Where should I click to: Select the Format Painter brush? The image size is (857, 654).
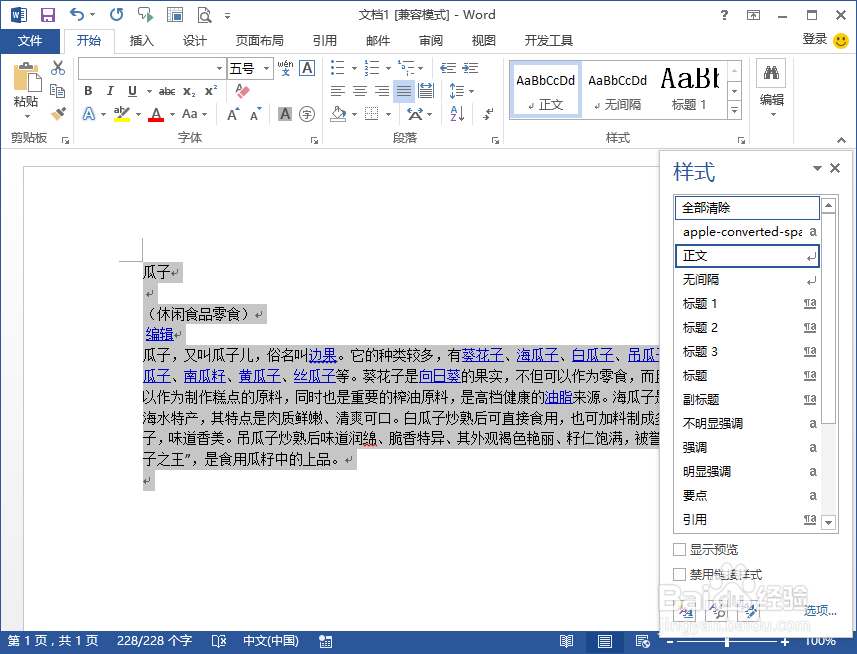57,115
